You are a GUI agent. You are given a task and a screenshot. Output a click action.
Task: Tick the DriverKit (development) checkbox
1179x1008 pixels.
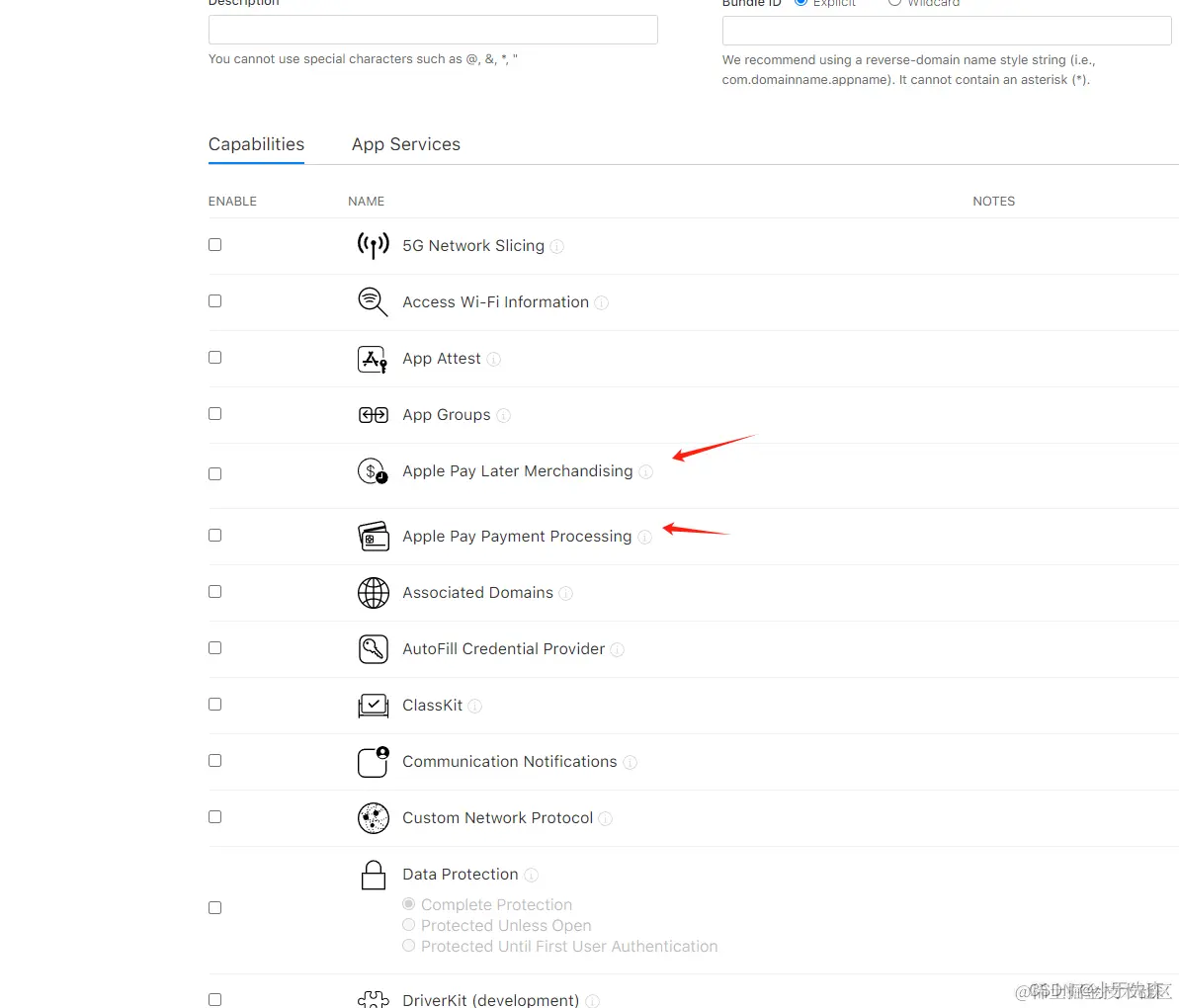pyautogui.click(x=215, y=1000)
